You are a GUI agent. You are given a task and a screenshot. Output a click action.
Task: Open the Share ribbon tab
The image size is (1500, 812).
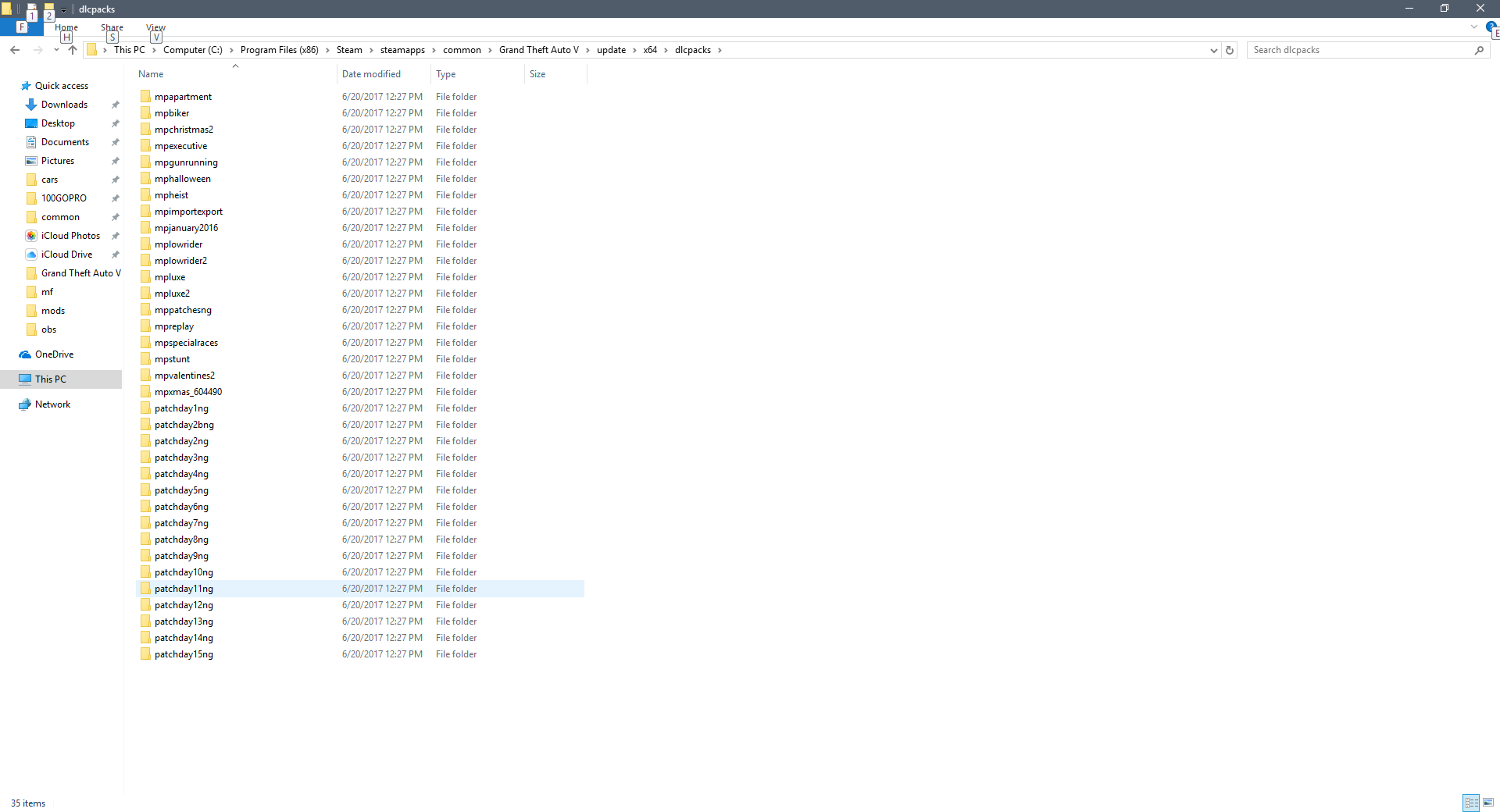[x=112, y=27]
